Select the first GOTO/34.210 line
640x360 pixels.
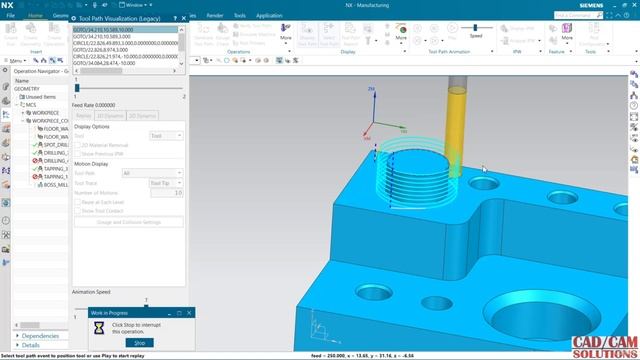click(x=125, y=30)
